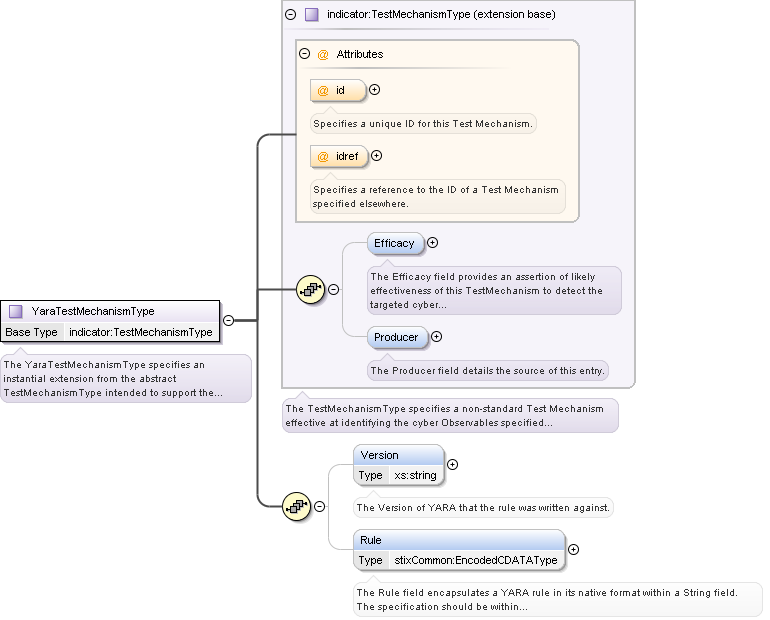Click 'Specifies a unique ID' description
The width and height of the screenshot is (770, 620).
[423, 124]
